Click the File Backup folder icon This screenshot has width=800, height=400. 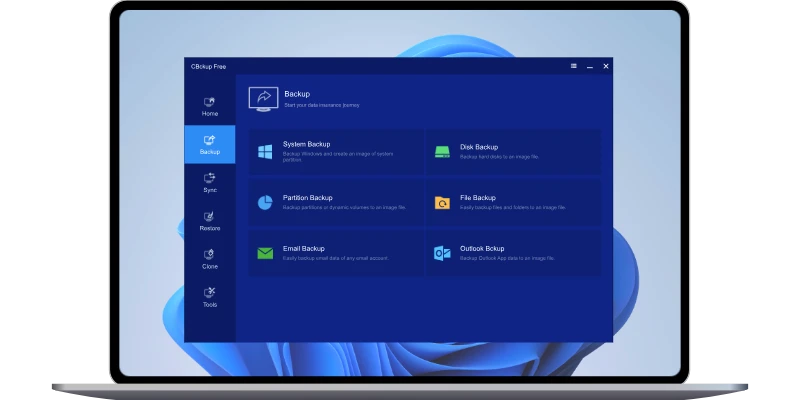coord(443,203)
